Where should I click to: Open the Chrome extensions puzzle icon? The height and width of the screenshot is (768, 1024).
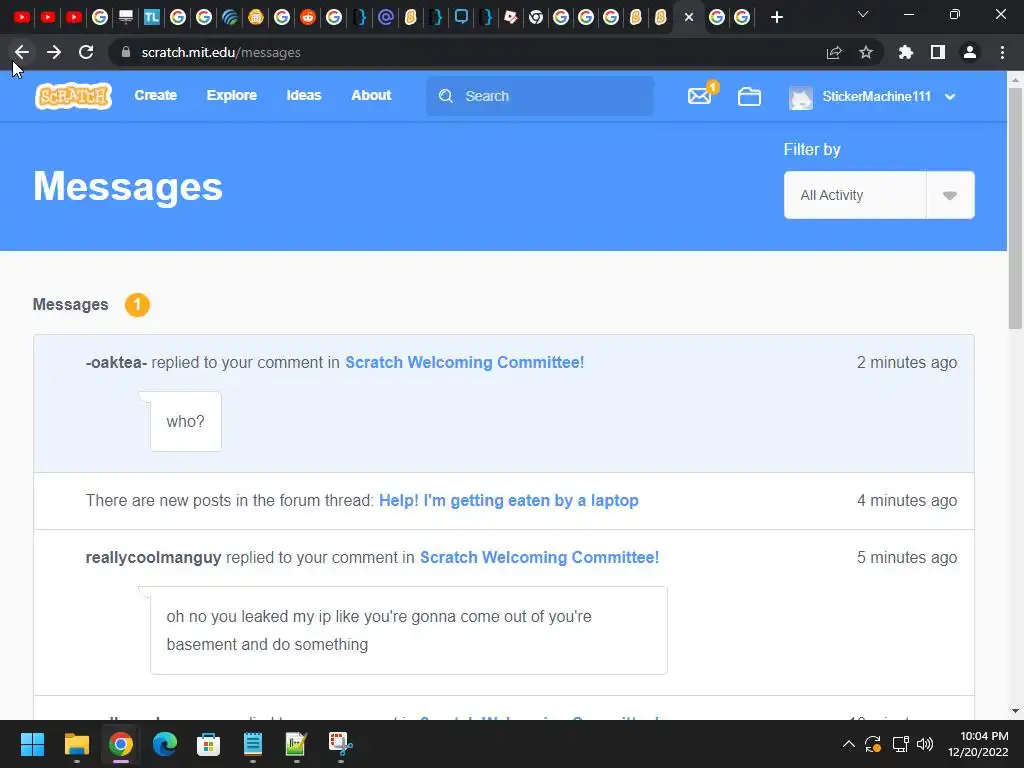pos(905,52)
